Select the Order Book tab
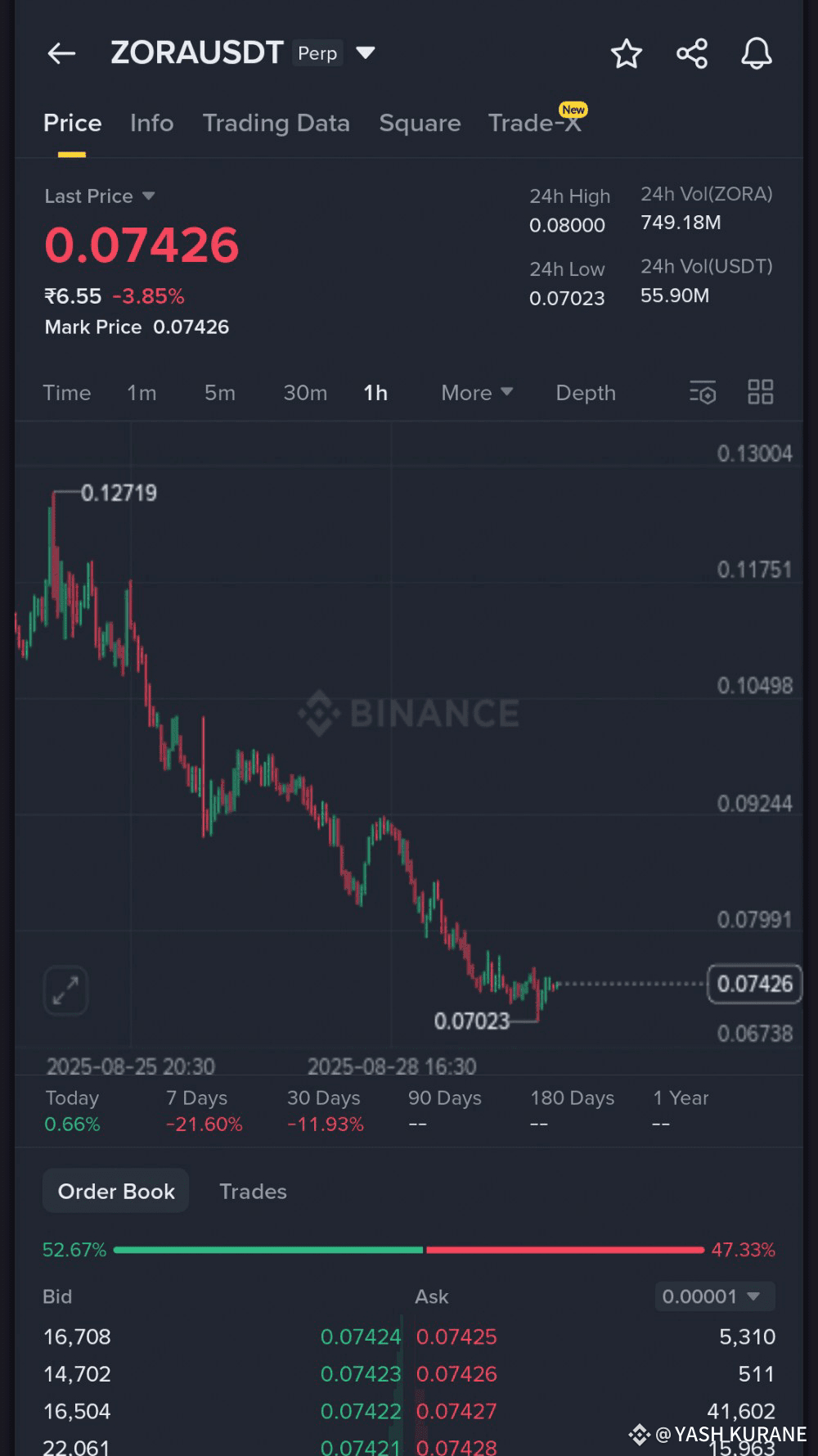 point(116,1191)
